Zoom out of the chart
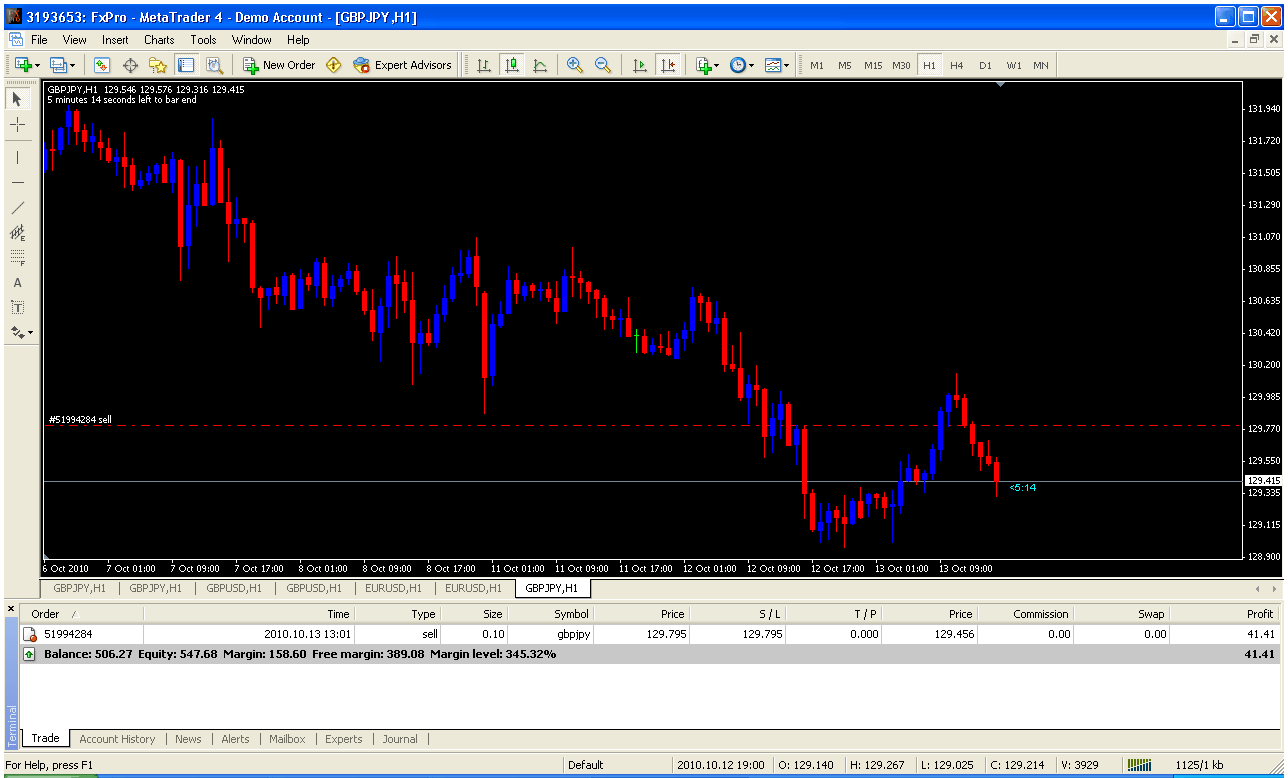1288x778 pixels. (603, 65)
